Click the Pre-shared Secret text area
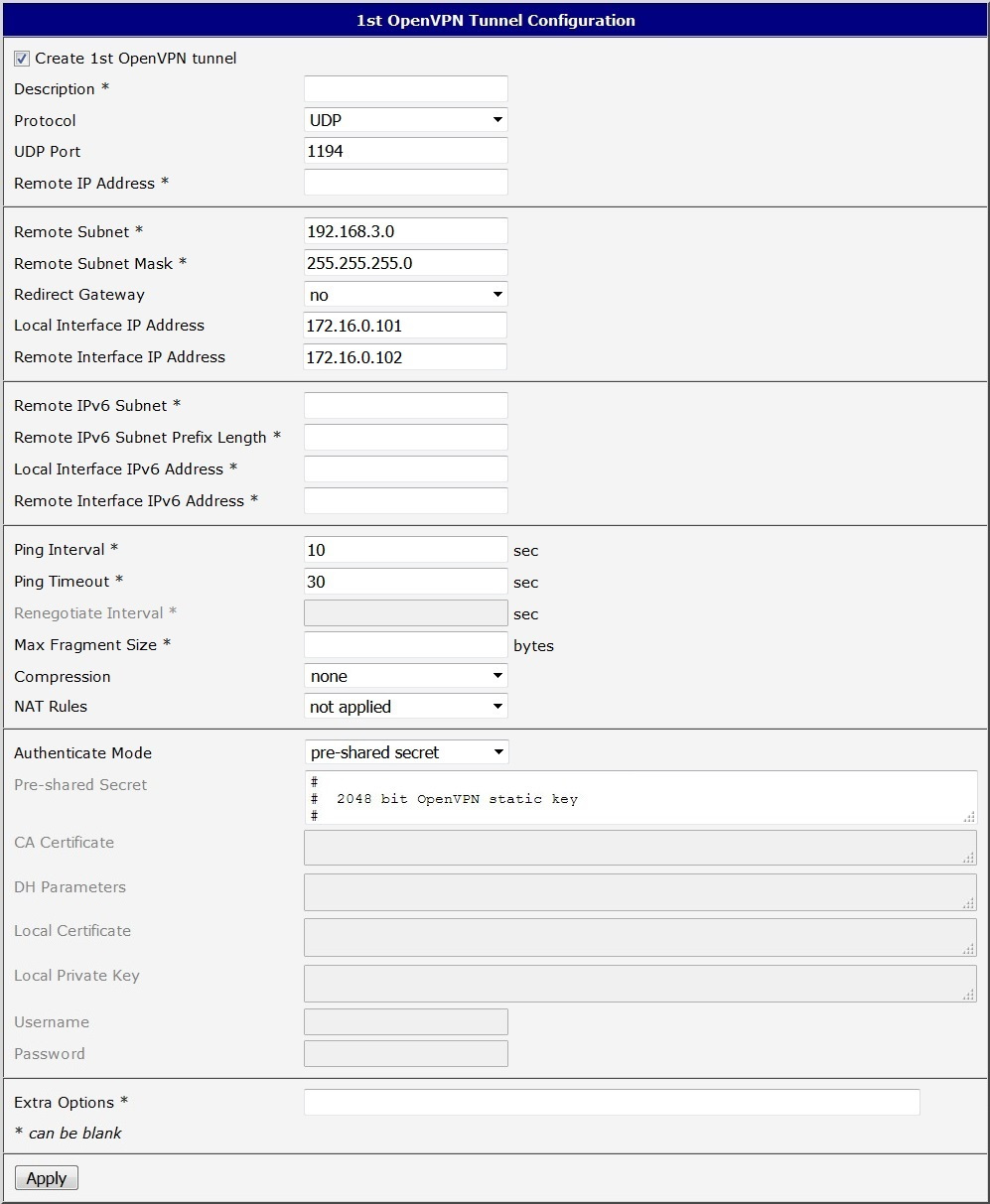This screenshot has height=1204, width=990. (x=640, y=798)
